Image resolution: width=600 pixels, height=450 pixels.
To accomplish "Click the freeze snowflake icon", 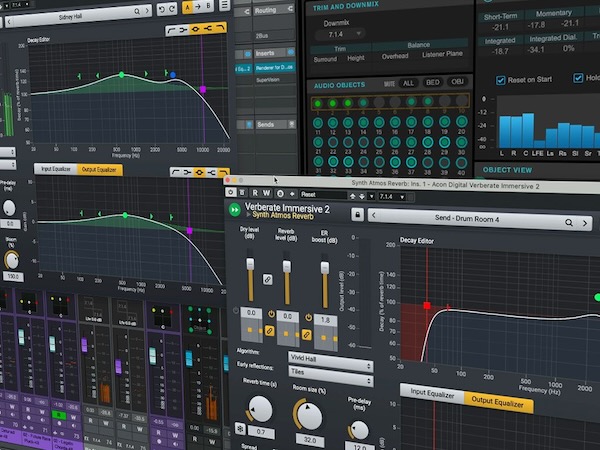I will 240,428.
